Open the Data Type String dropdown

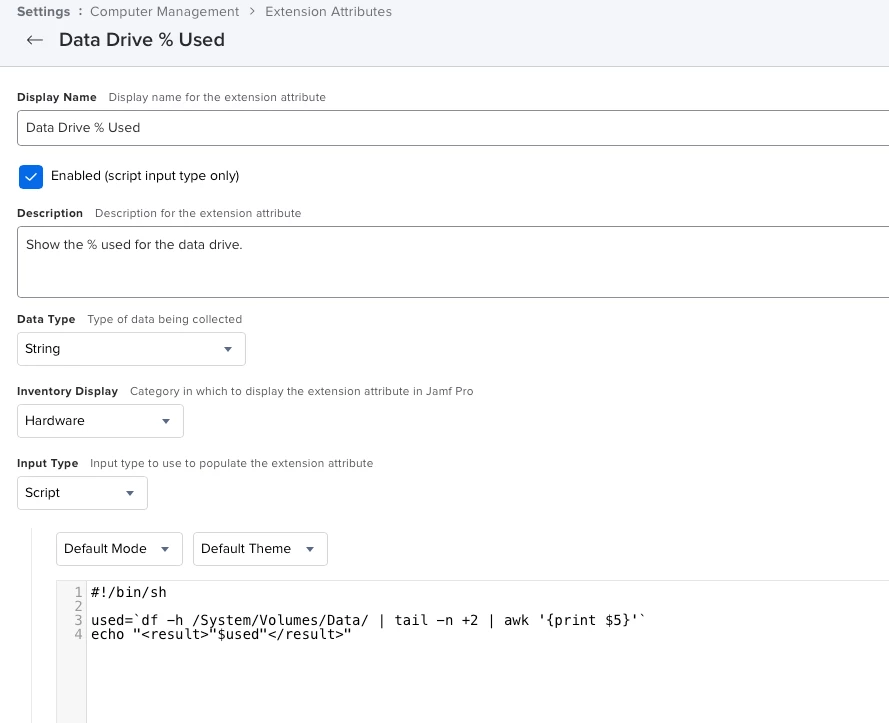(x=131, y=349)
